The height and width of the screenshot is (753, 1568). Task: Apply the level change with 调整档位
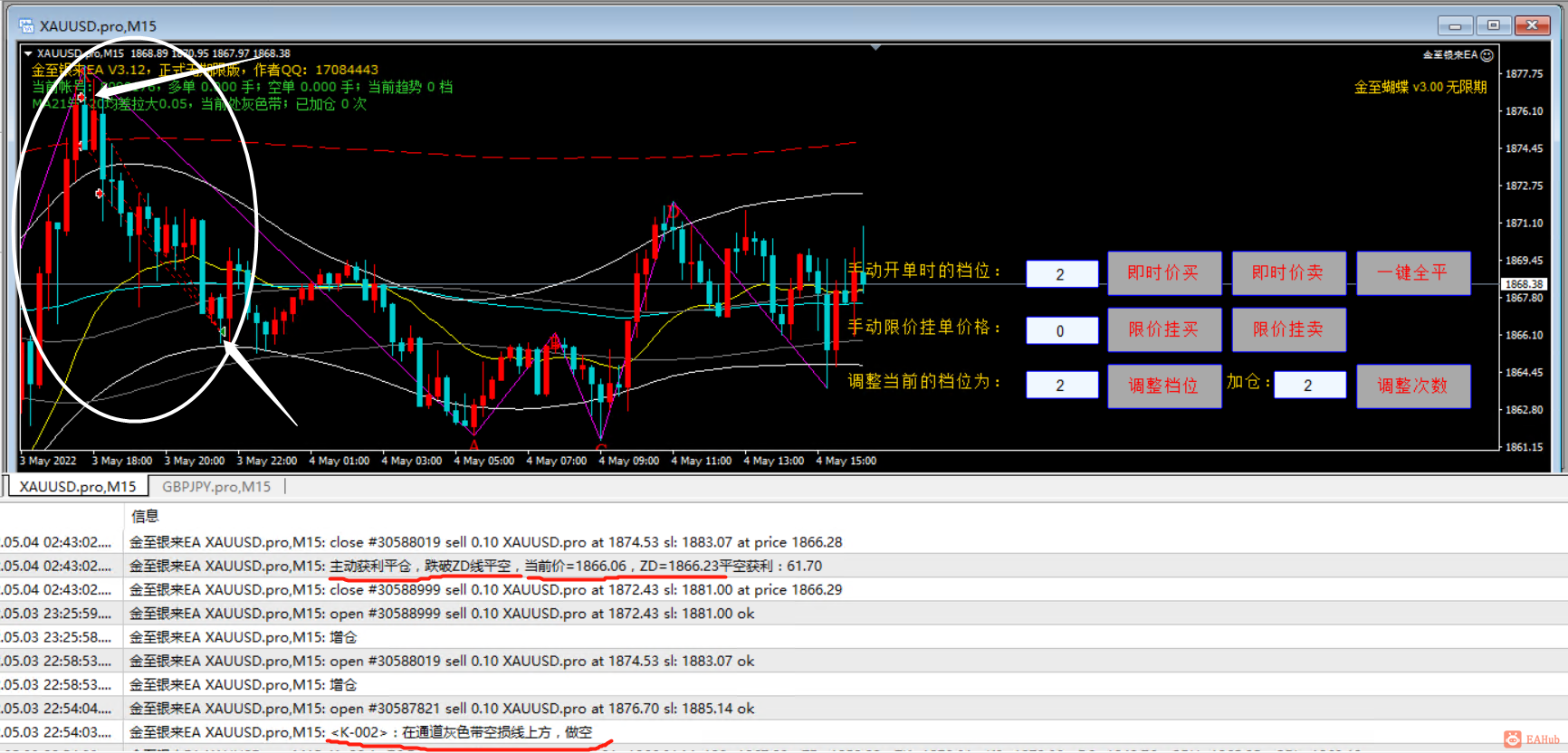tap(1164, 386)
